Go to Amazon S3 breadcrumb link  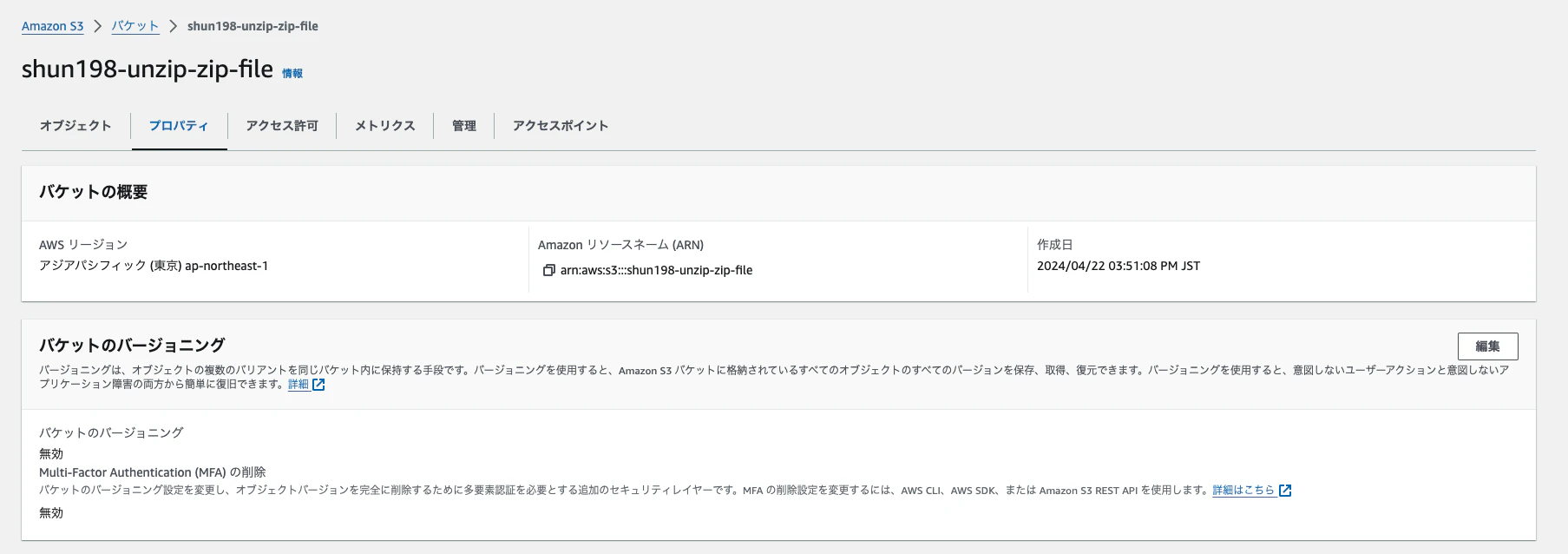click(x=53, y=26)
